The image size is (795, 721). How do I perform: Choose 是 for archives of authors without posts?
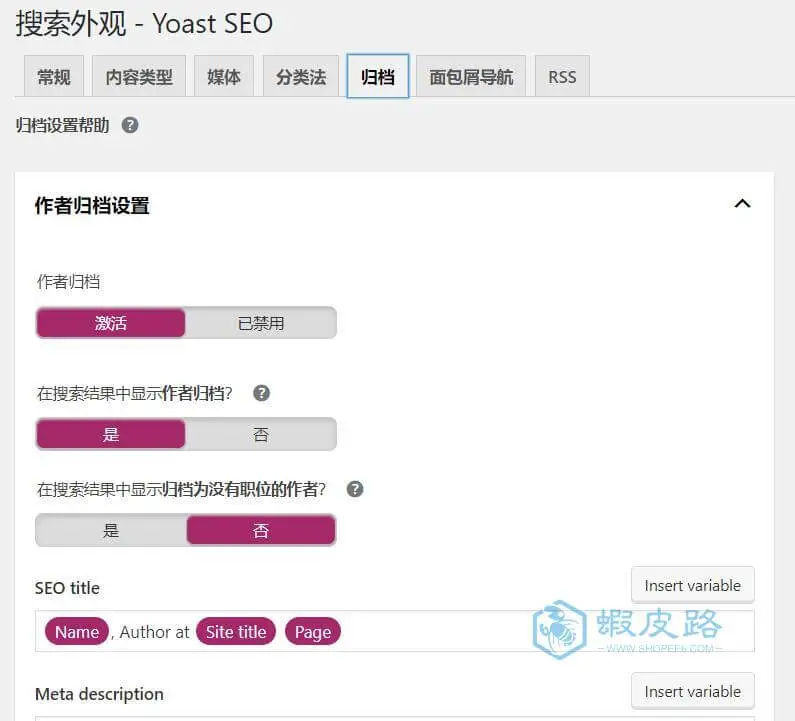[111, 530]
